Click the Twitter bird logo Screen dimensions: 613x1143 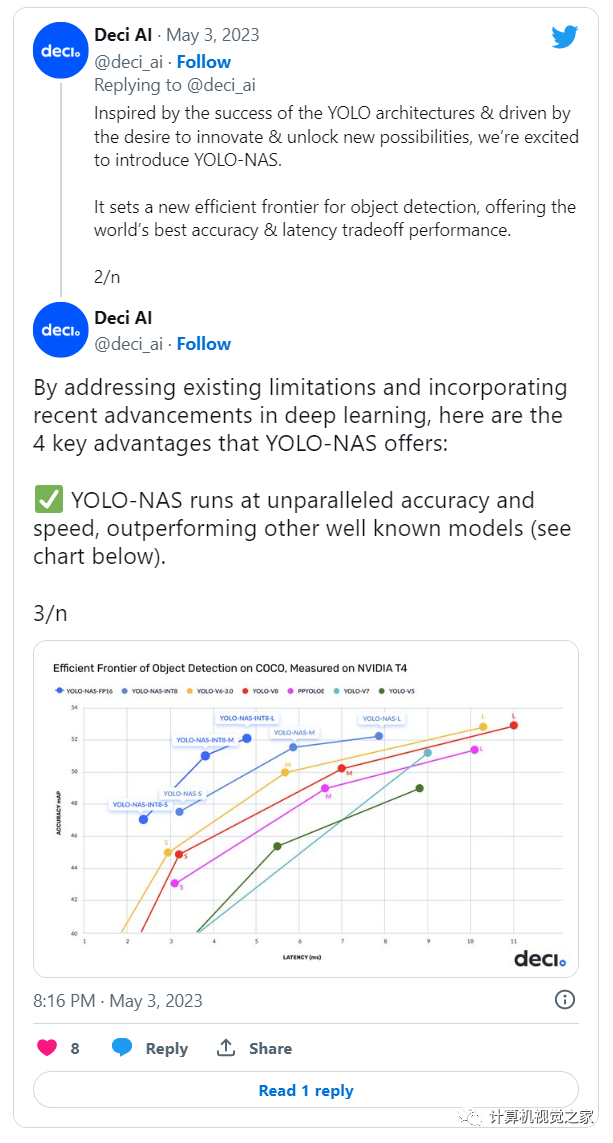565,36
